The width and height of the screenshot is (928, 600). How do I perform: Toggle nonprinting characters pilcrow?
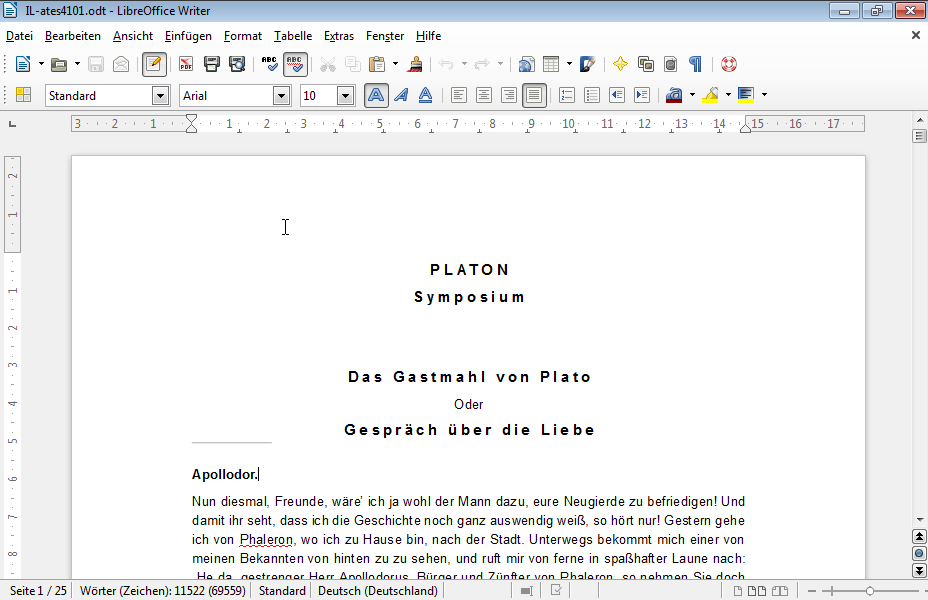point(695,64)
